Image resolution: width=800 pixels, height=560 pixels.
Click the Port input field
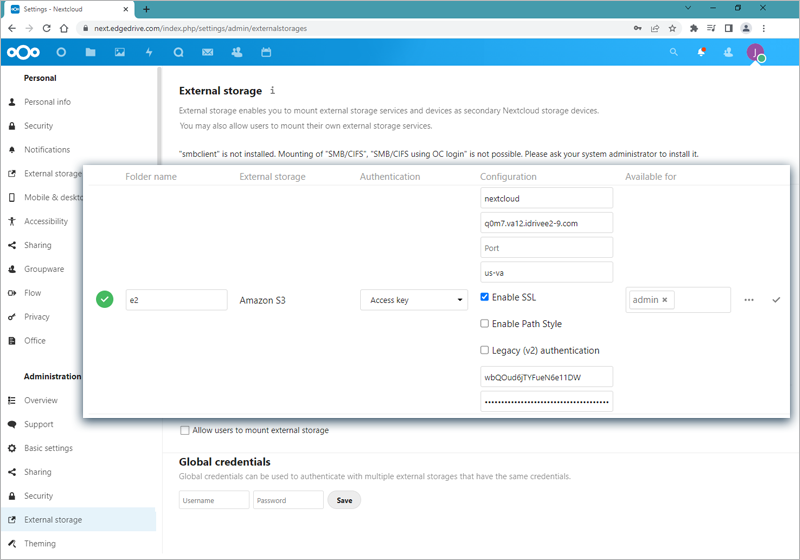pyautogui.click(x=546, y=248)
